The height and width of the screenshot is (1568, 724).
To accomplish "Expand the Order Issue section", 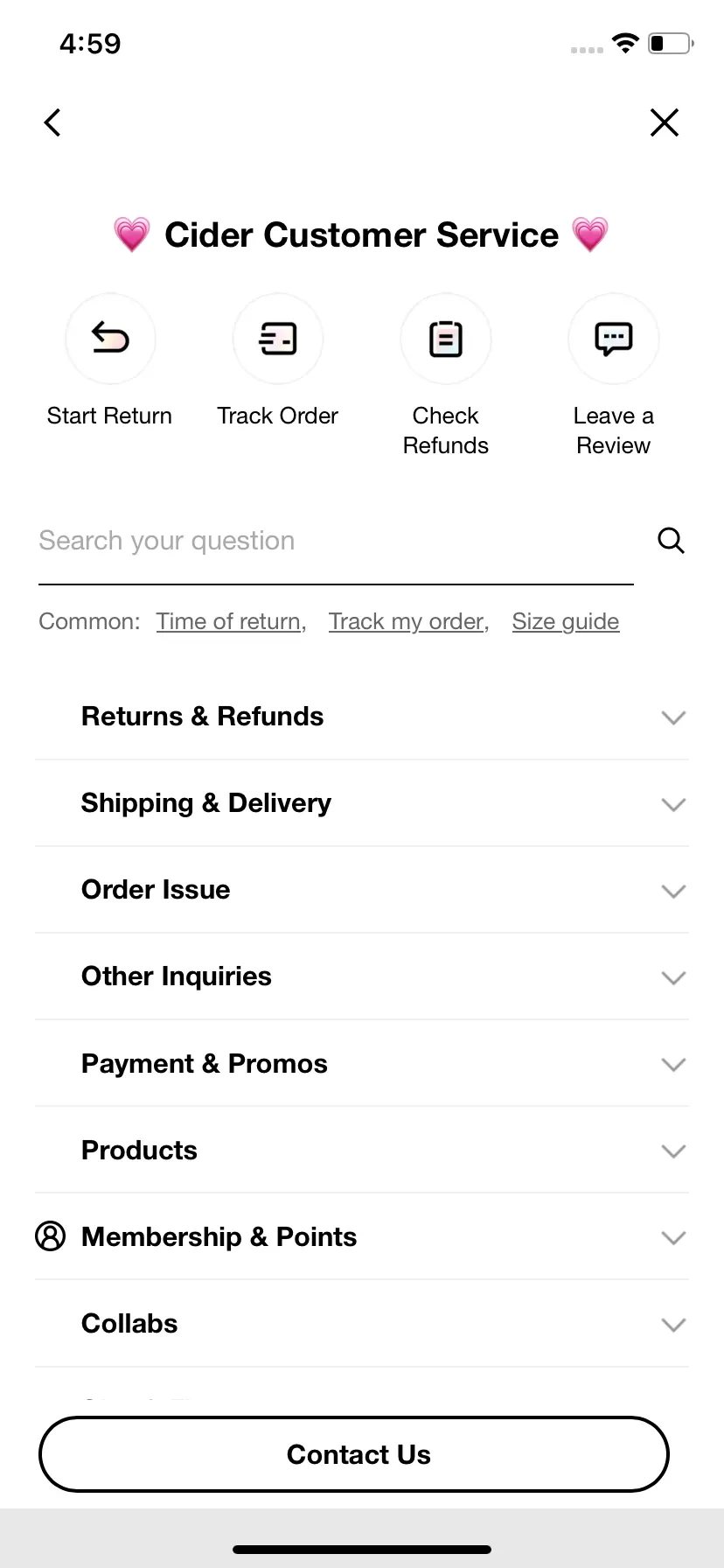I will (362, 890).
